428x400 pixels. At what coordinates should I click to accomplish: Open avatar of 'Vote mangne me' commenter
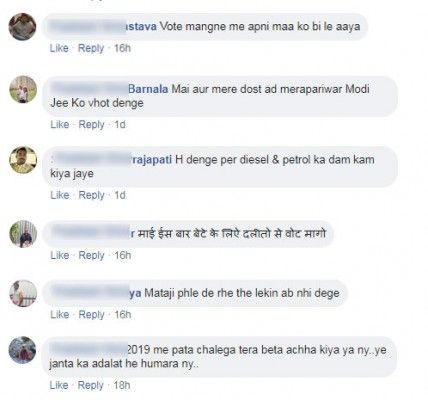[x=22, y=27]
